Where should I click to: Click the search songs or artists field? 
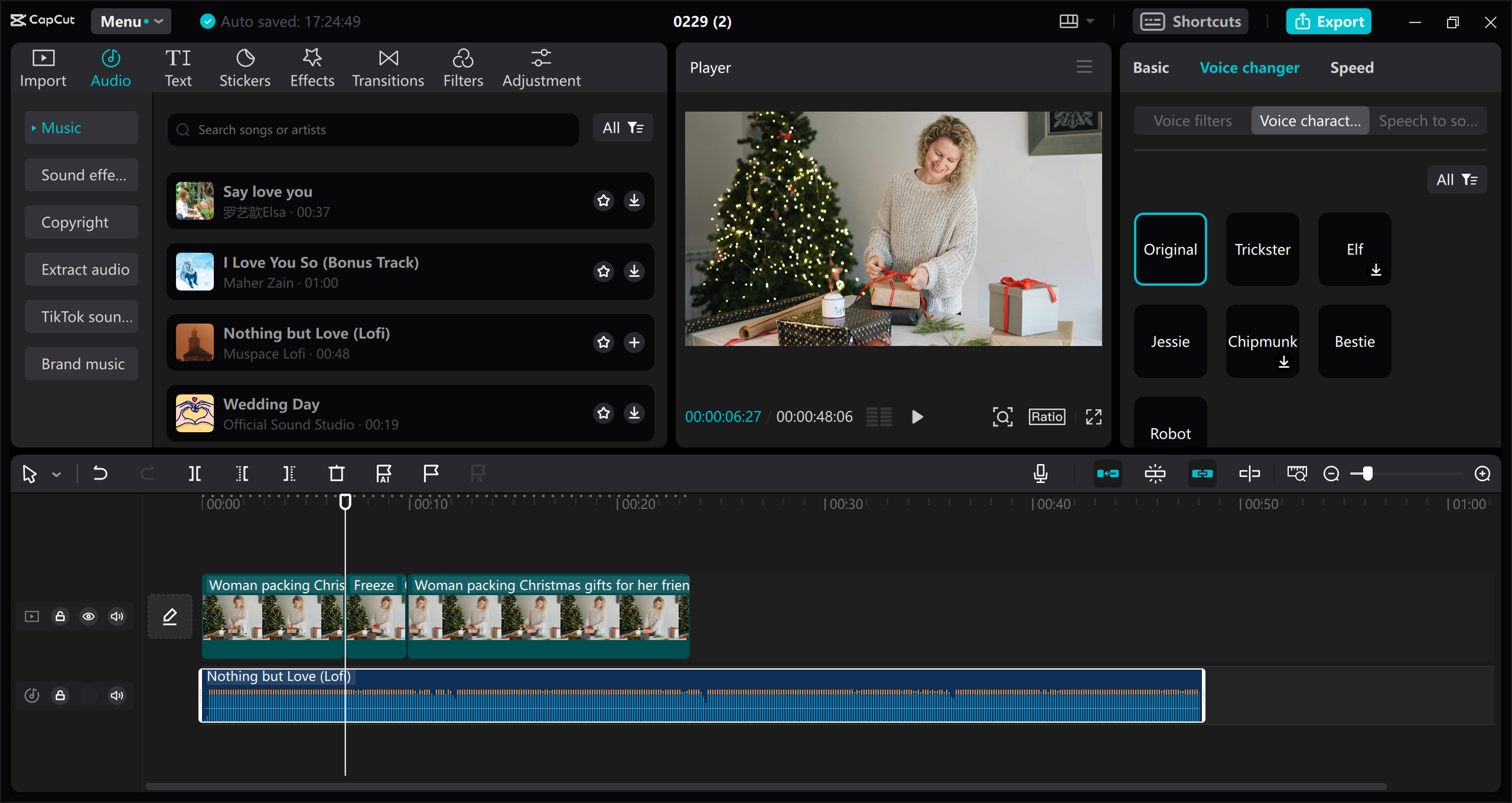(372, 129)
